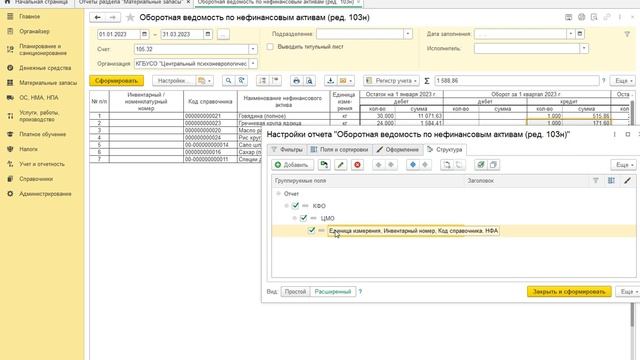
Task: Click the print preview icon
Action: pyautogui.click(x=309, y=81)
